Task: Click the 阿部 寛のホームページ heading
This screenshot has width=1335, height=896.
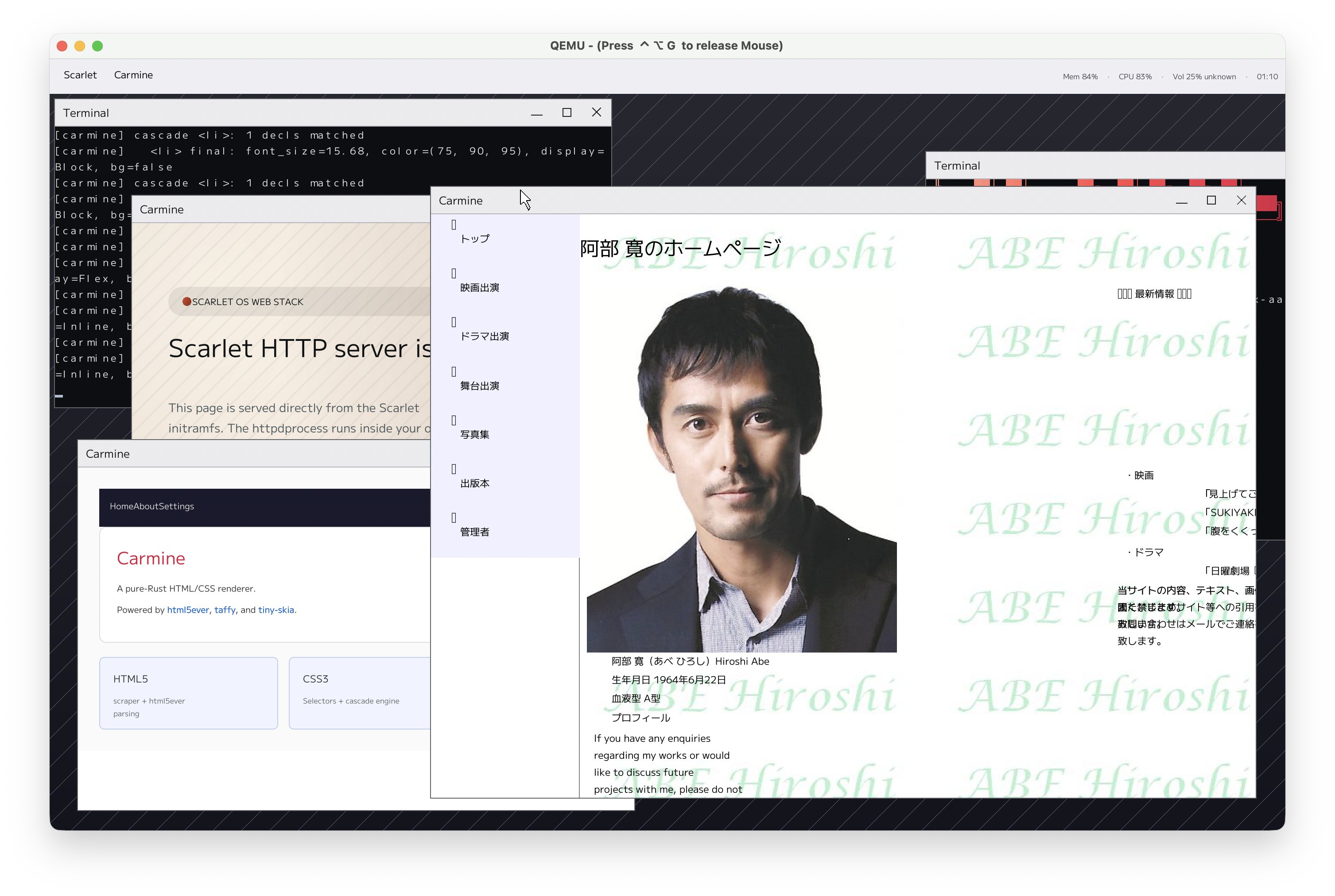Action: (680, 248)
